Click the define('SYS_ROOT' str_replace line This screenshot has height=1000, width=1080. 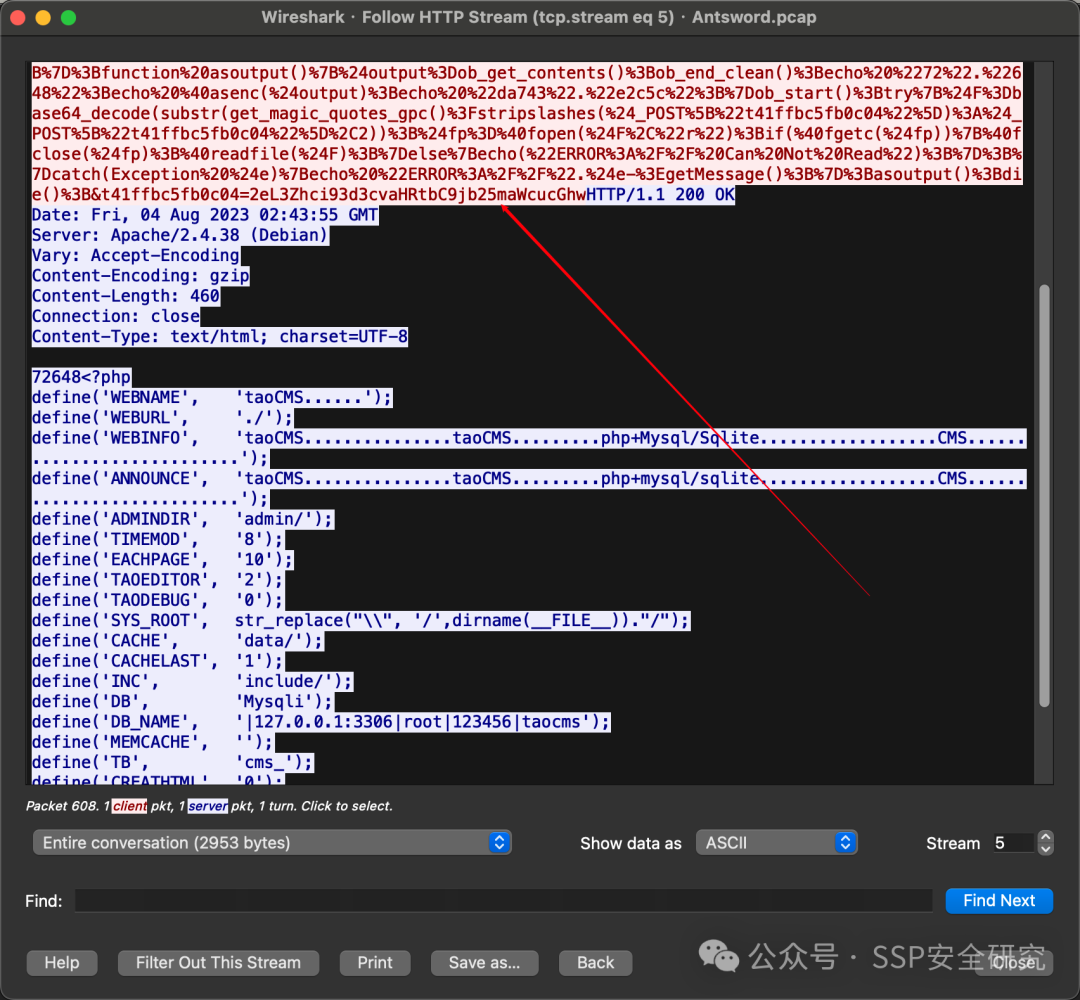(x=361, y=621)
